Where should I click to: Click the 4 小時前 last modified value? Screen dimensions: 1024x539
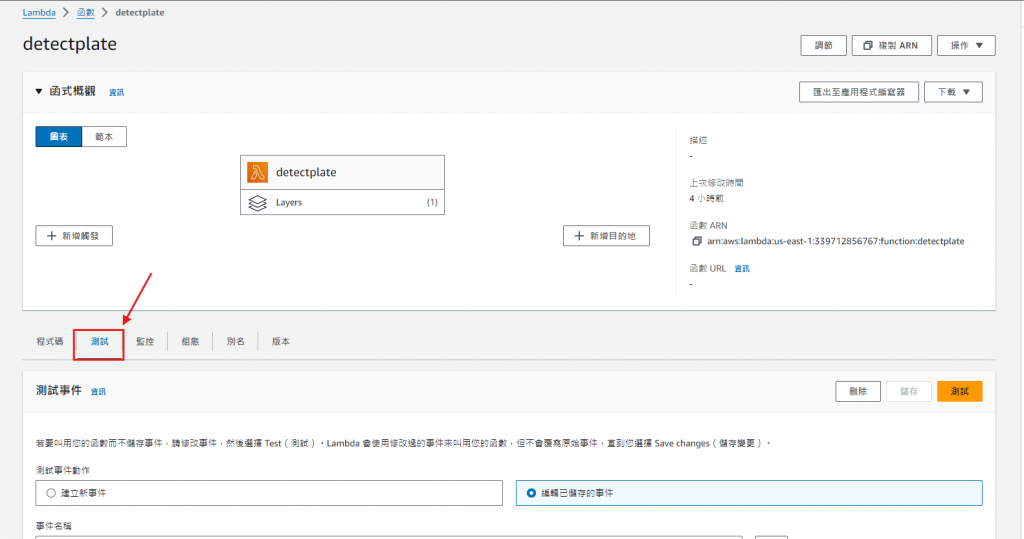tap(706, 199)
